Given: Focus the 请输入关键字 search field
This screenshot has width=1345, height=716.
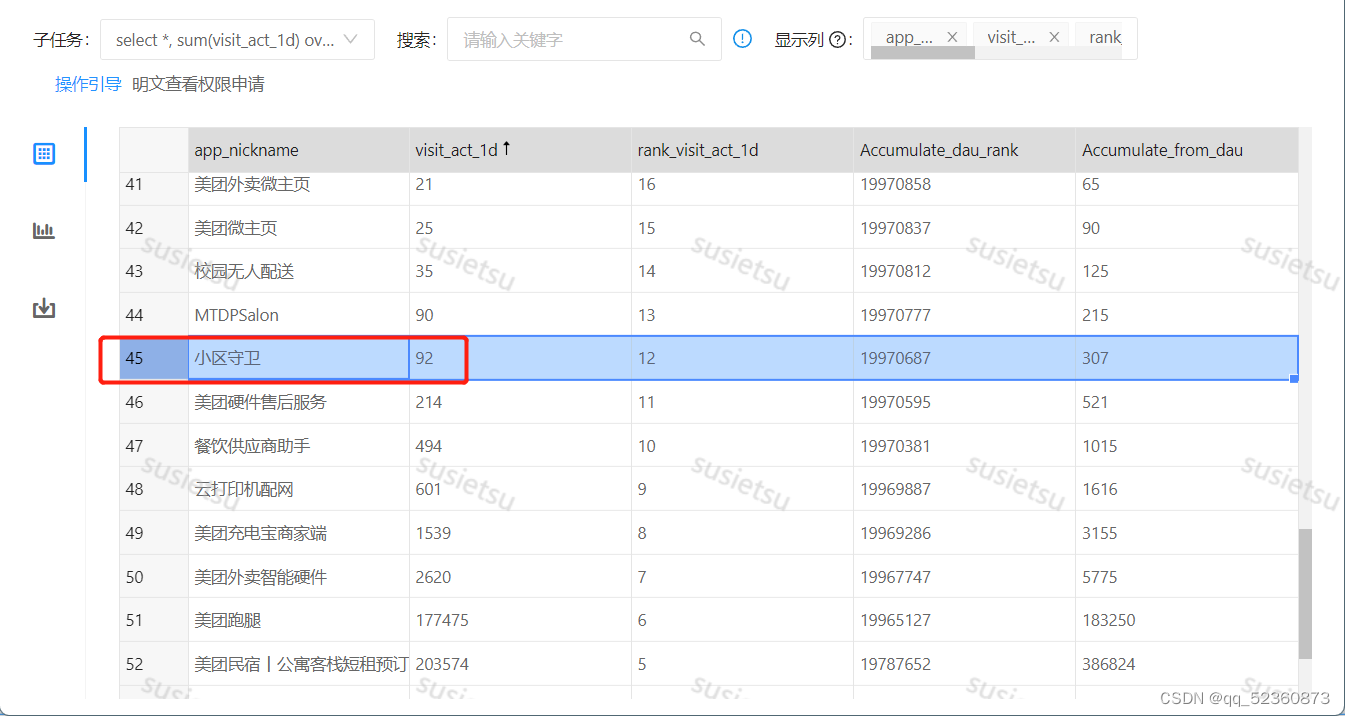Looking at the screenshot, I should 584,39.
